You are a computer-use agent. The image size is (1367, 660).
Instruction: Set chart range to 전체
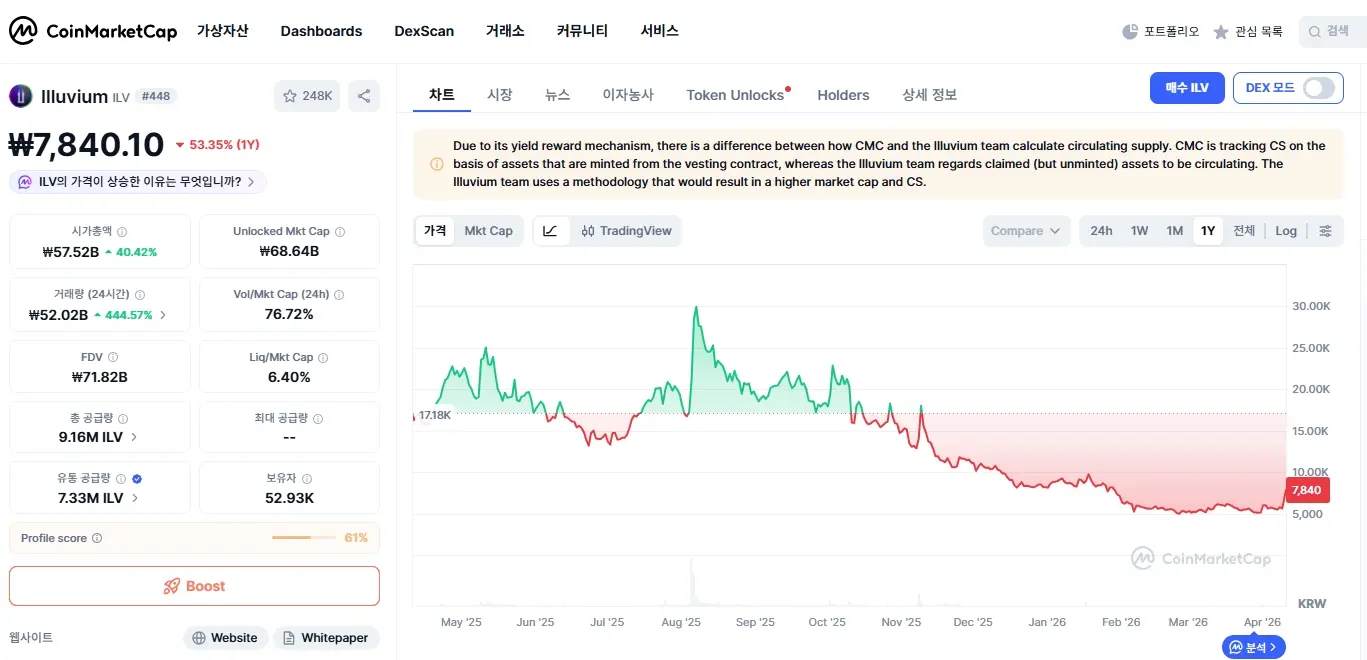[x=1244, y=231]
